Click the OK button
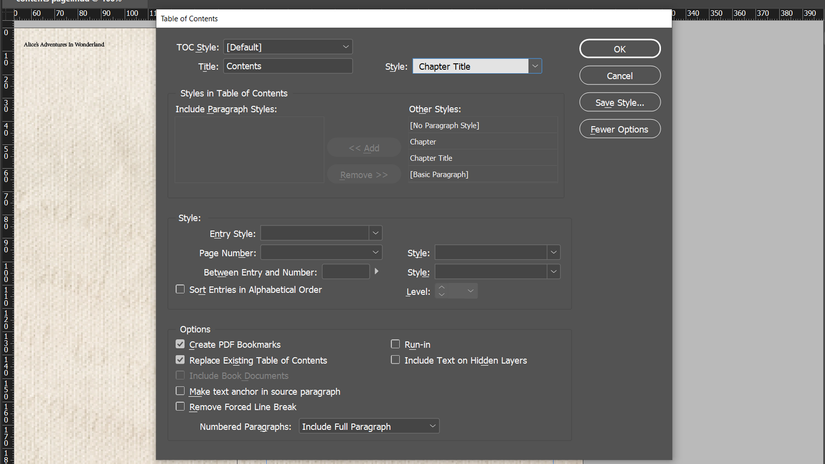Viewport: 825px width, 464px height. (620, 48)
